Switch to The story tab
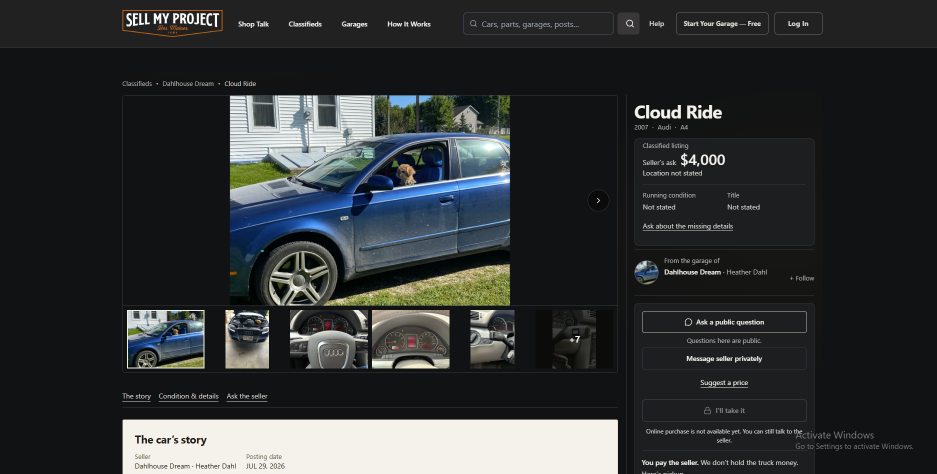Screen dimensions: 937x474 pyautogui.click(x=136, y=396)
